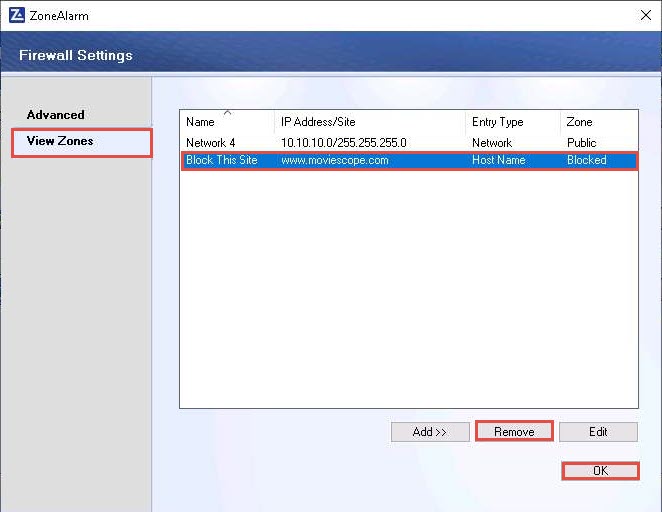Select the Network 4 row
The width and height of the screenshot is (662, 512).
click(409, 143)
